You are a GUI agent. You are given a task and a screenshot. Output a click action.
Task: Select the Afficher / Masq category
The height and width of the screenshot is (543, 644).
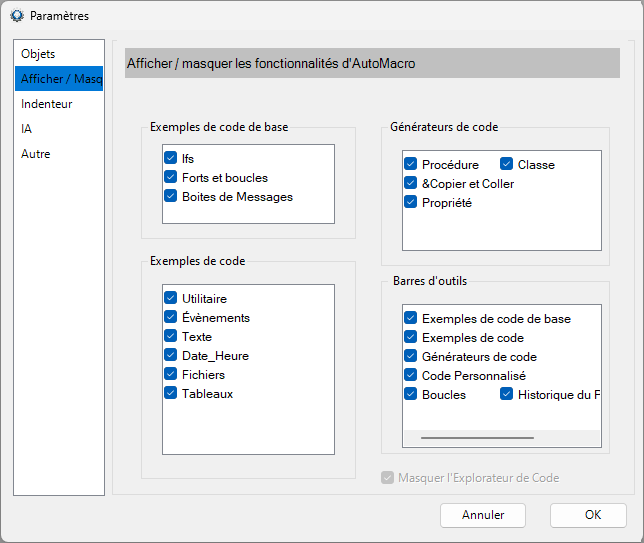(59, 78)
